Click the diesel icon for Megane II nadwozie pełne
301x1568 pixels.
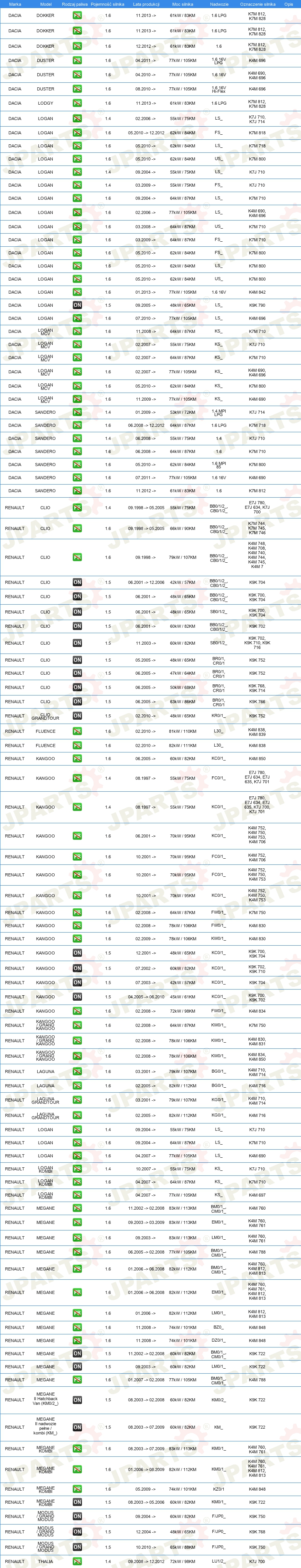pos(77,1428)
